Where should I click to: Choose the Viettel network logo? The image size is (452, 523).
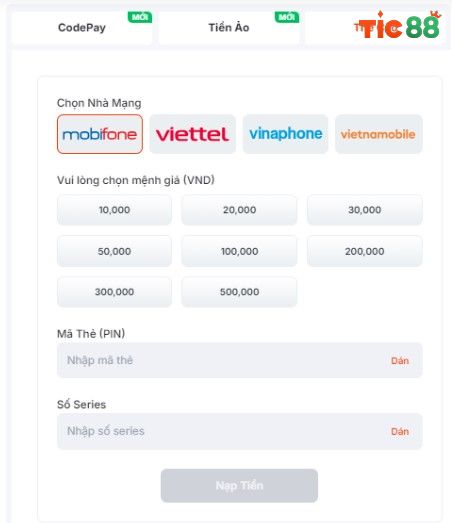tap(192, 134)
